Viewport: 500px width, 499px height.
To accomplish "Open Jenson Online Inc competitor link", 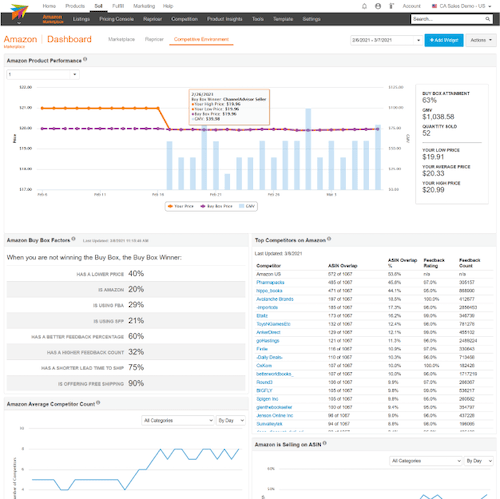I will coord(274,416).
